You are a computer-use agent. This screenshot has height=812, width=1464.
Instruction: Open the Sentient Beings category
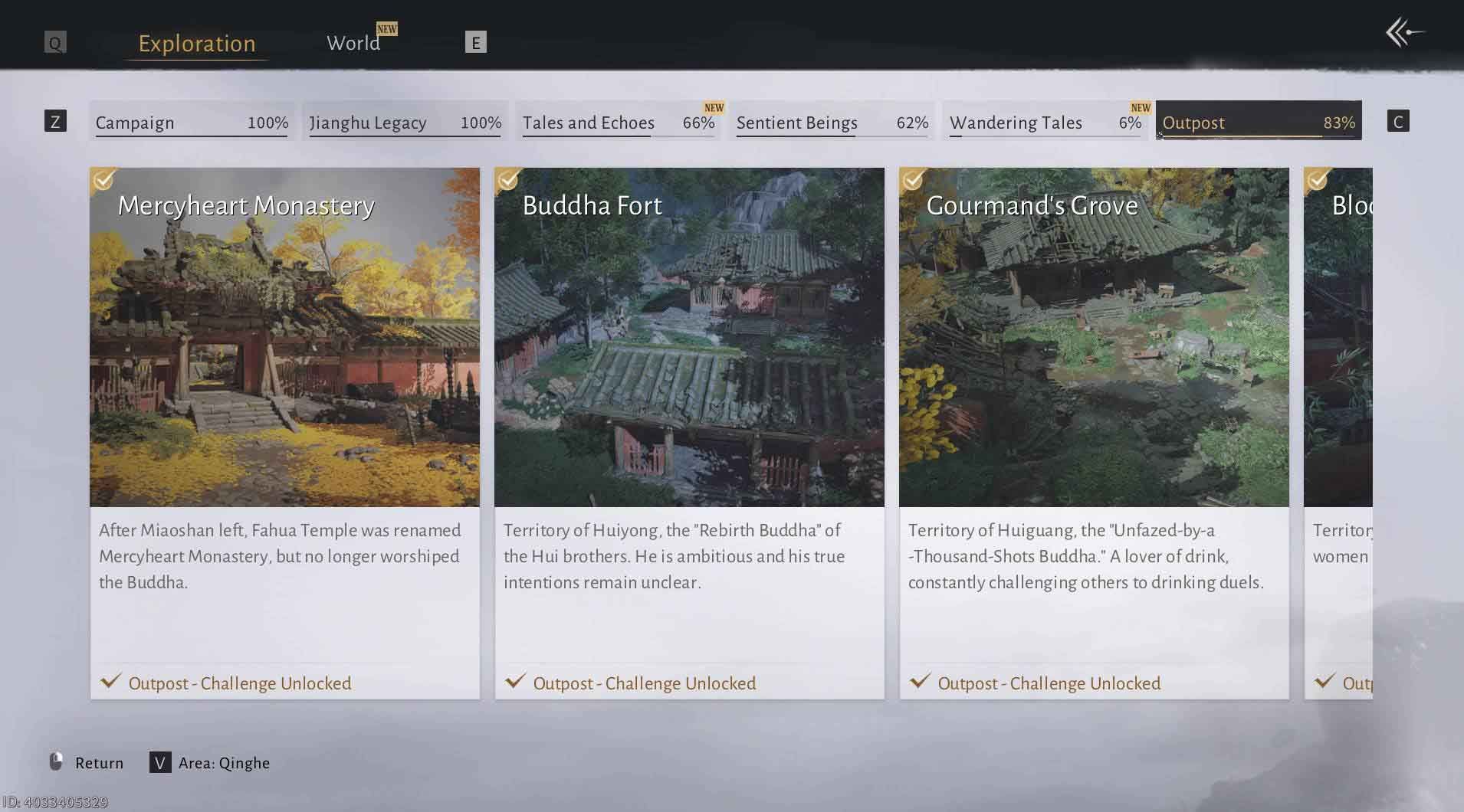[832, 121]
